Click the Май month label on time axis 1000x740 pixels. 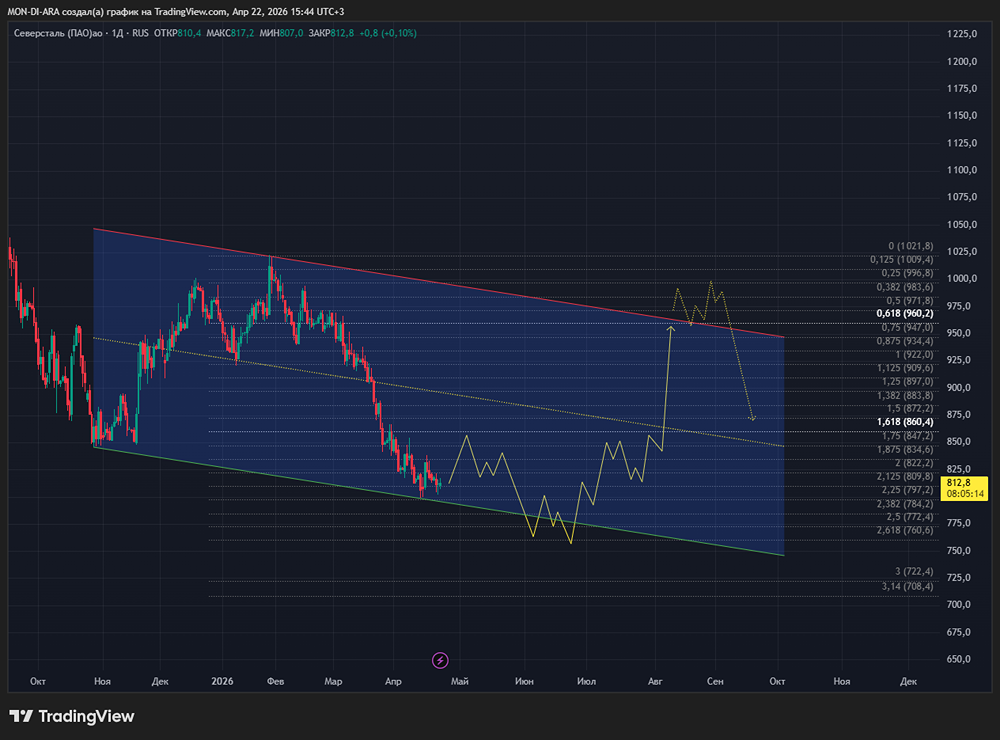tap(460, 681)
